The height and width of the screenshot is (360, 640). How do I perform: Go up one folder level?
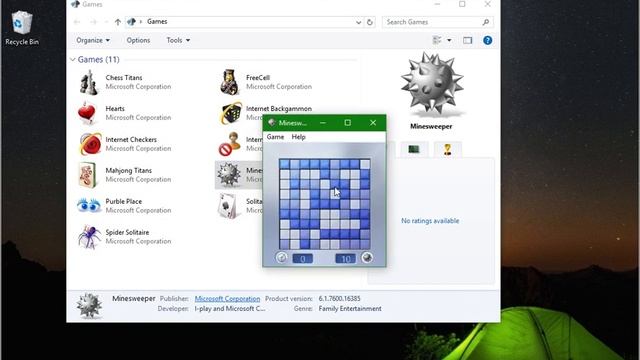[x=118, y=22]
